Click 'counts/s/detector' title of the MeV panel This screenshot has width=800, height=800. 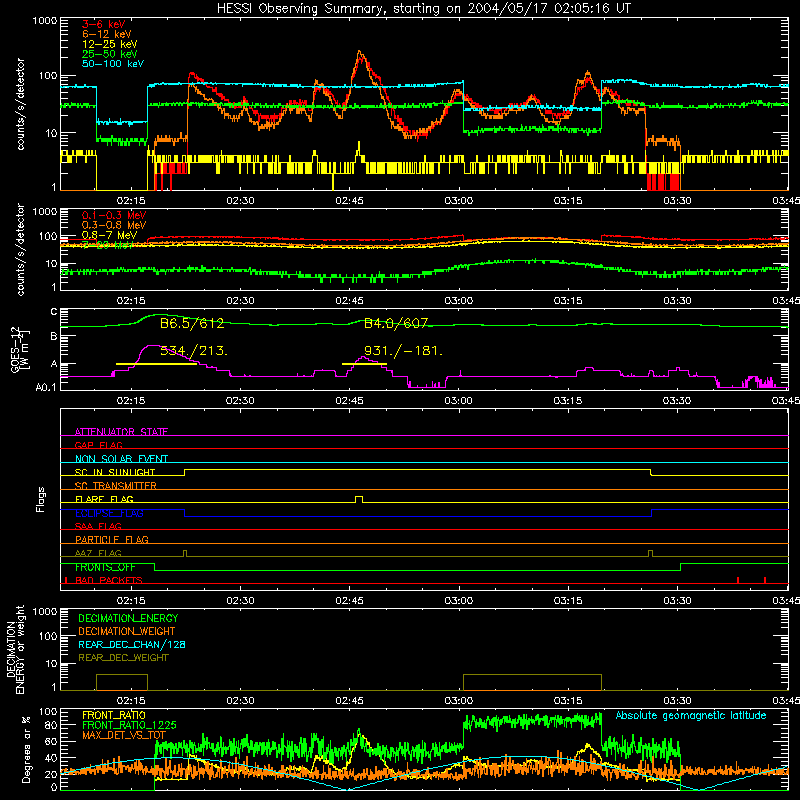click(x=20, y=249)
